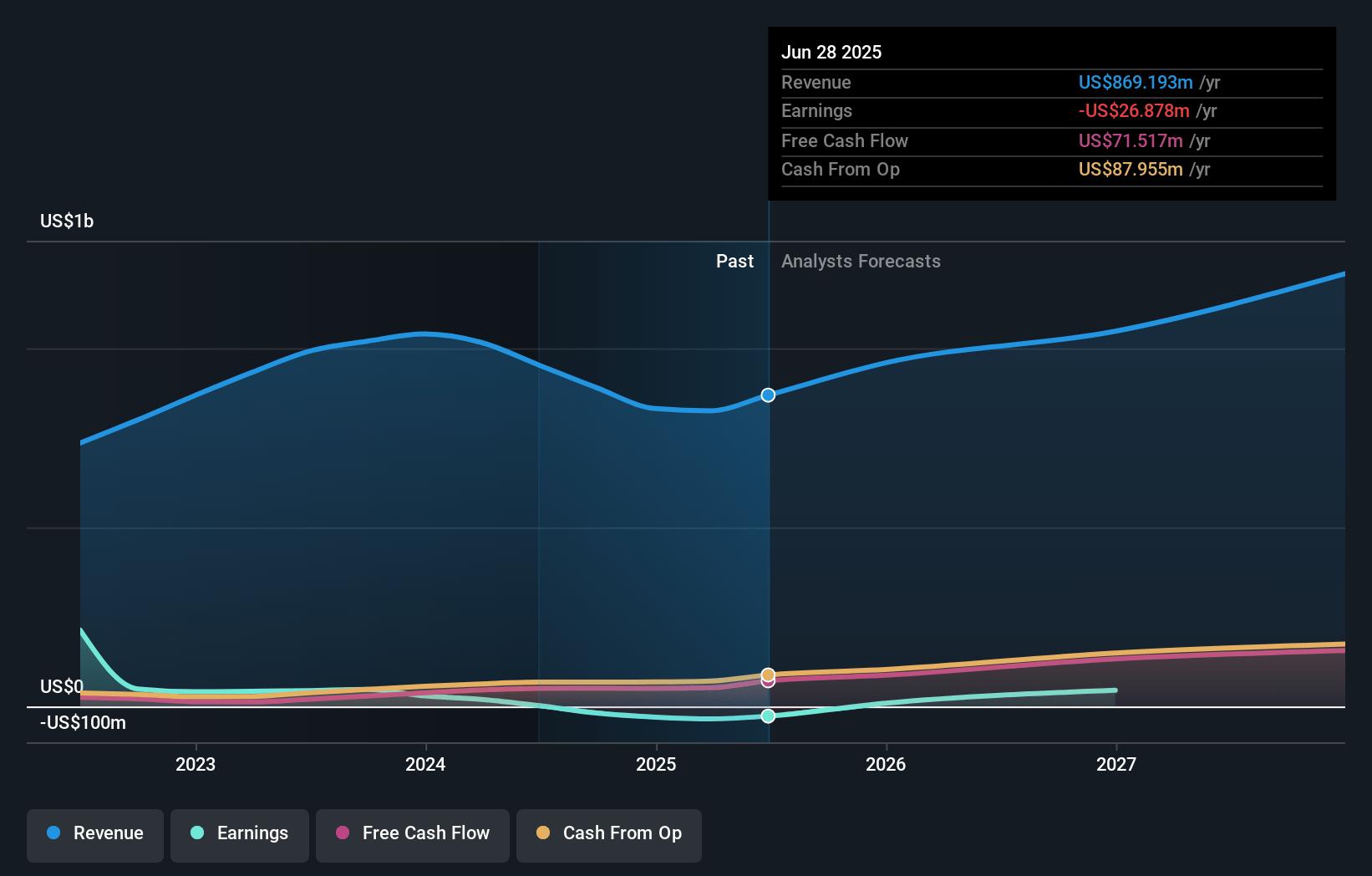Click the orange Cash From Op data point
Viewport: 1372px width, 876px height.
(768, 674)
